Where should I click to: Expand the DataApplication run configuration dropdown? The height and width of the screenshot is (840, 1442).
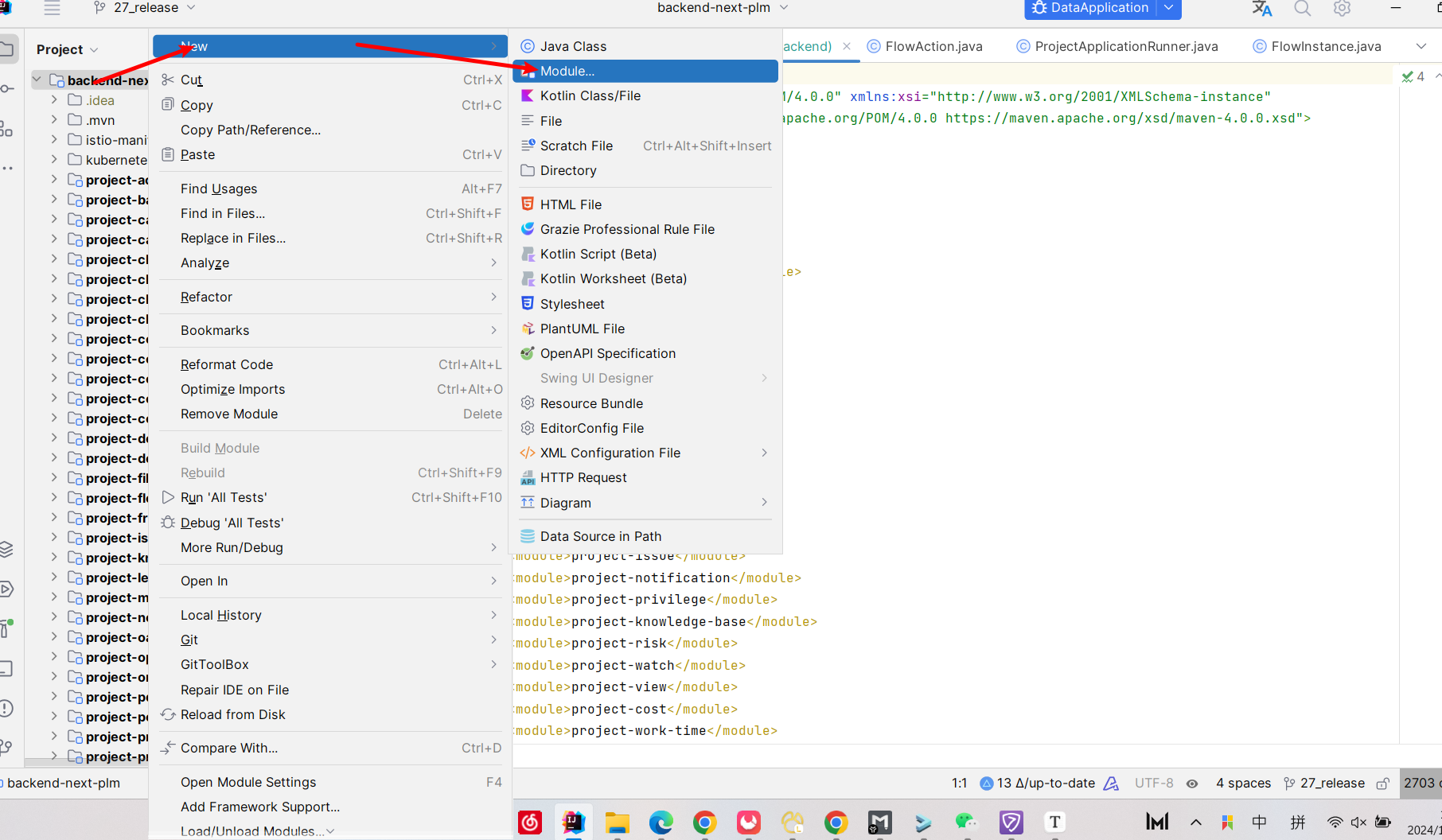click(x=1168, y=8)
